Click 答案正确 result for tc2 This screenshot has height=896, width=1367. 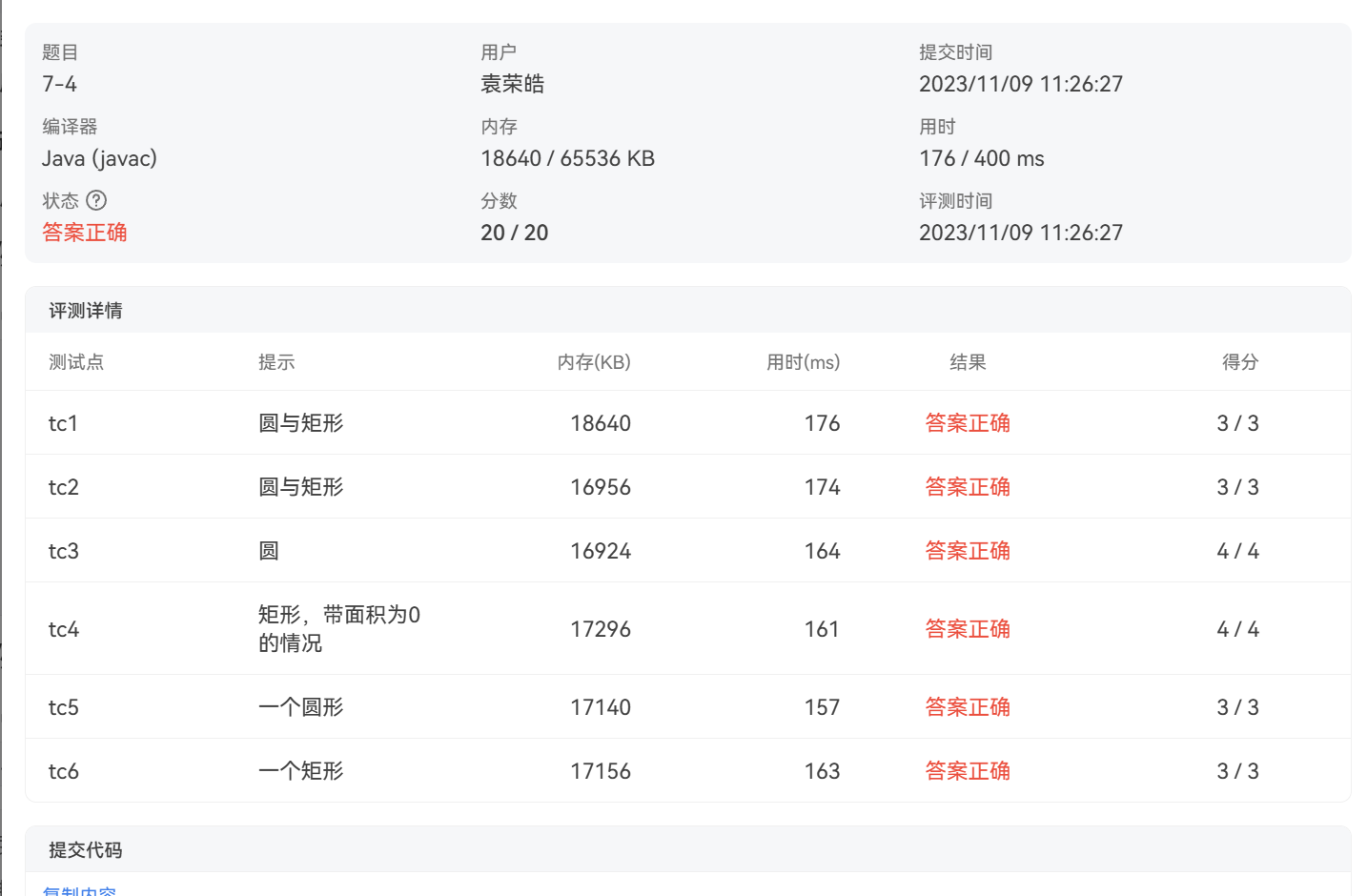point(968,487)
